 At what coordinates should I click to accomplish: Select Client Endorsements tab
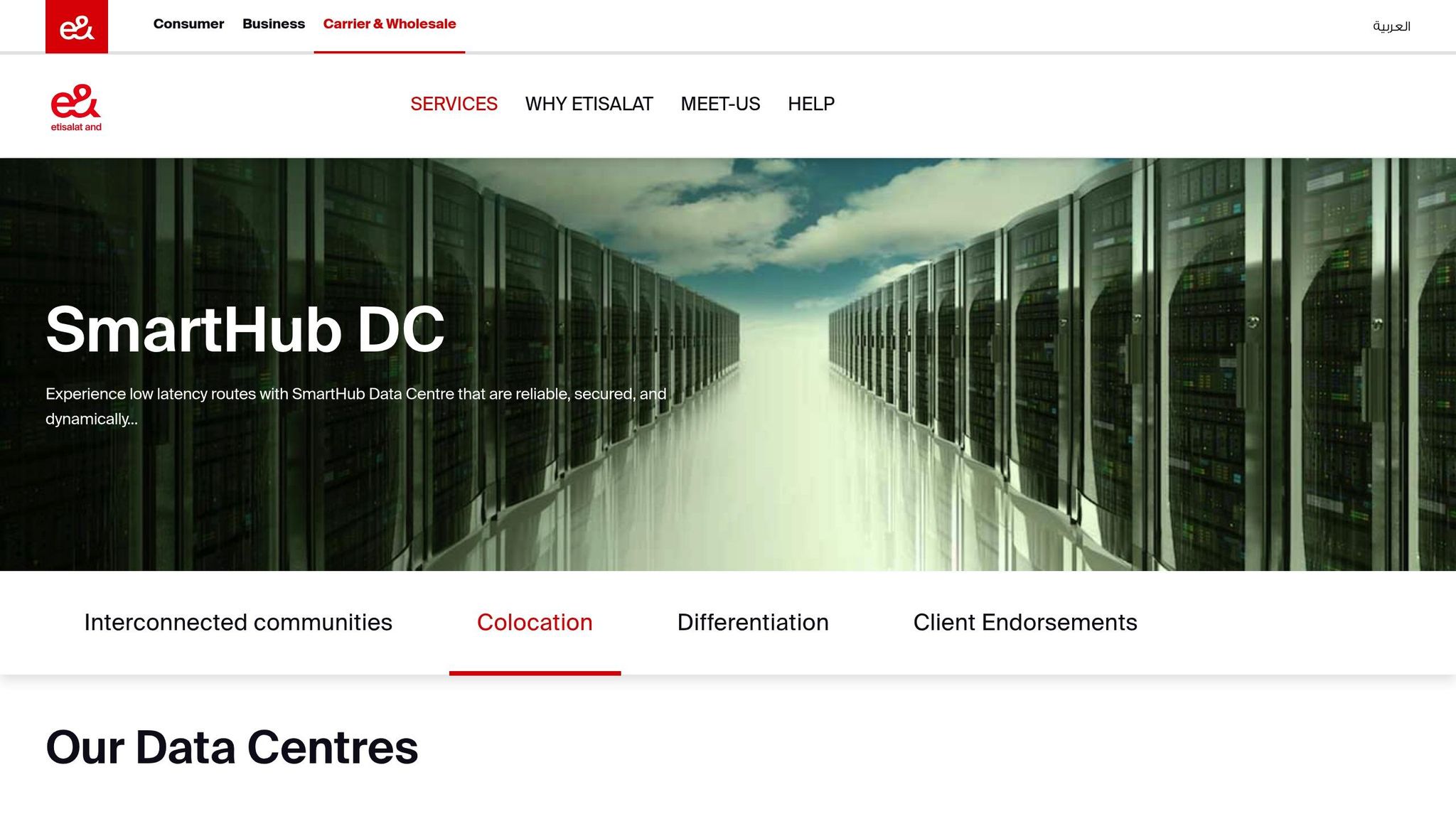click(1025, 622)
